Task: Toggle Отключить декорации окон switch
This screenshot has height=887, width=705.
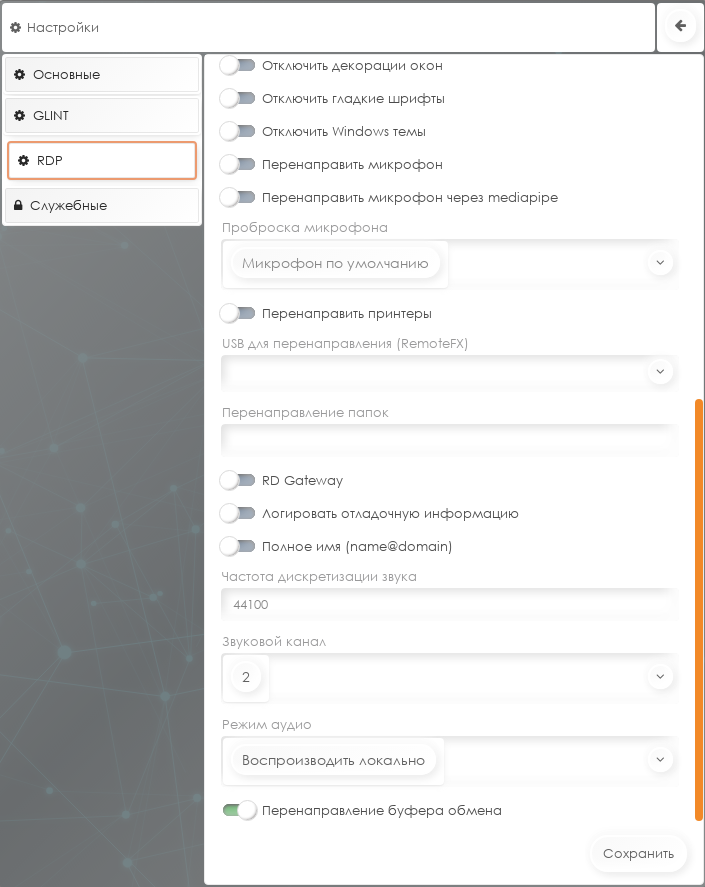Action: point(238,66)
